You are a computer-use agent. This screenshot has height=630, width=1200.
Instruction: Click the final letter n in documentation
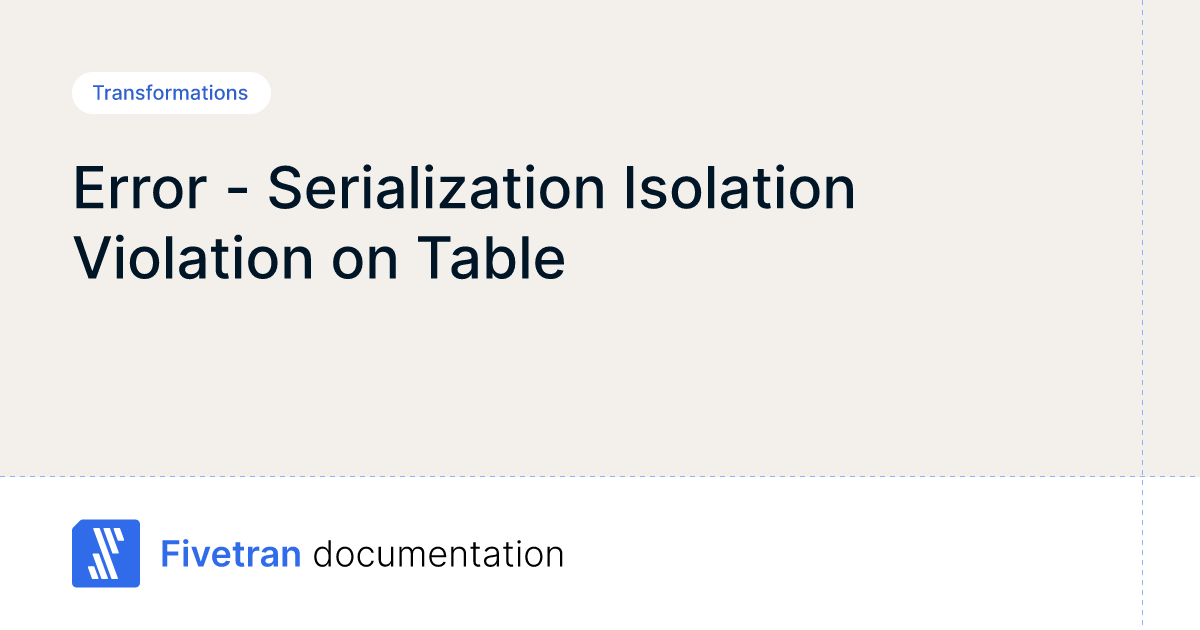pos(553,556)
